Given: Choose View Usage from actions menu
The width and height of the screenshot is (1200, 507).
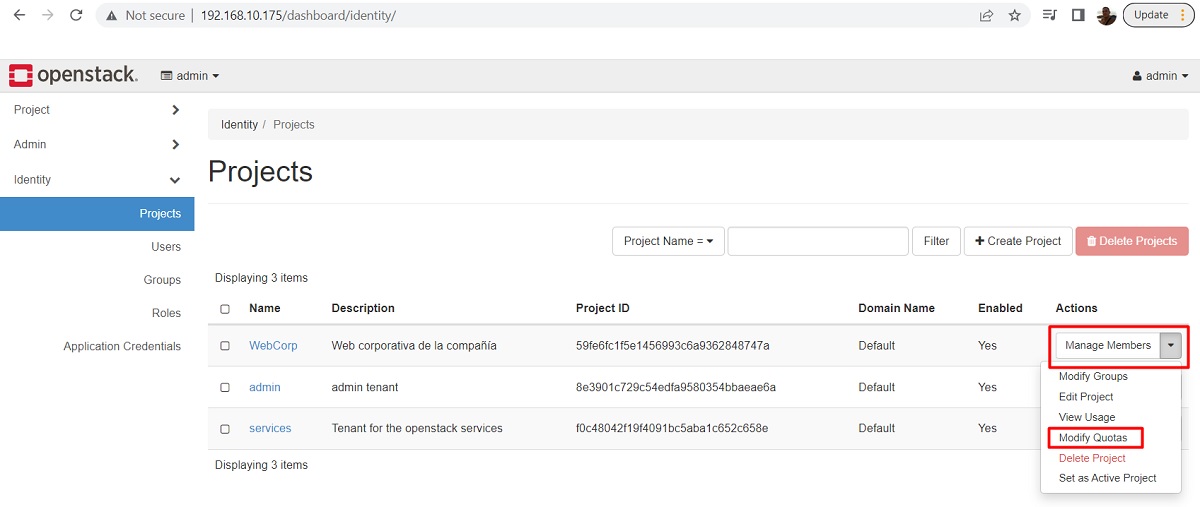Looking at the screenshot, I should (1087, 417).
